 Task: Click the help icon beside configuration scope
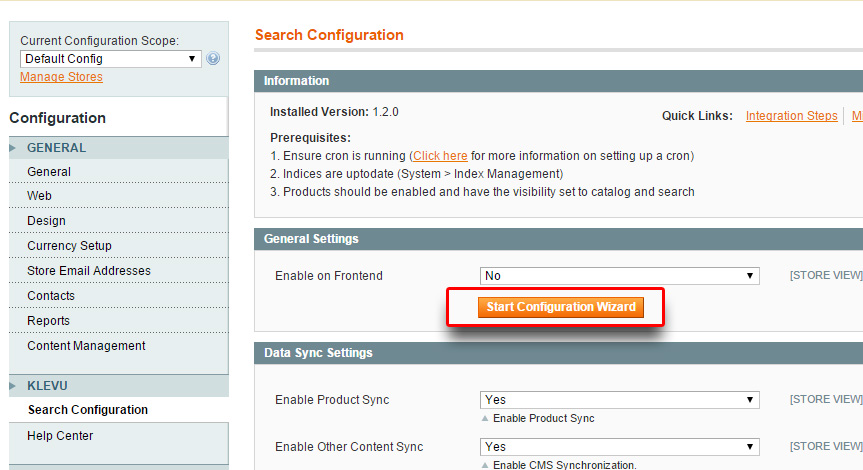point(213,59)
